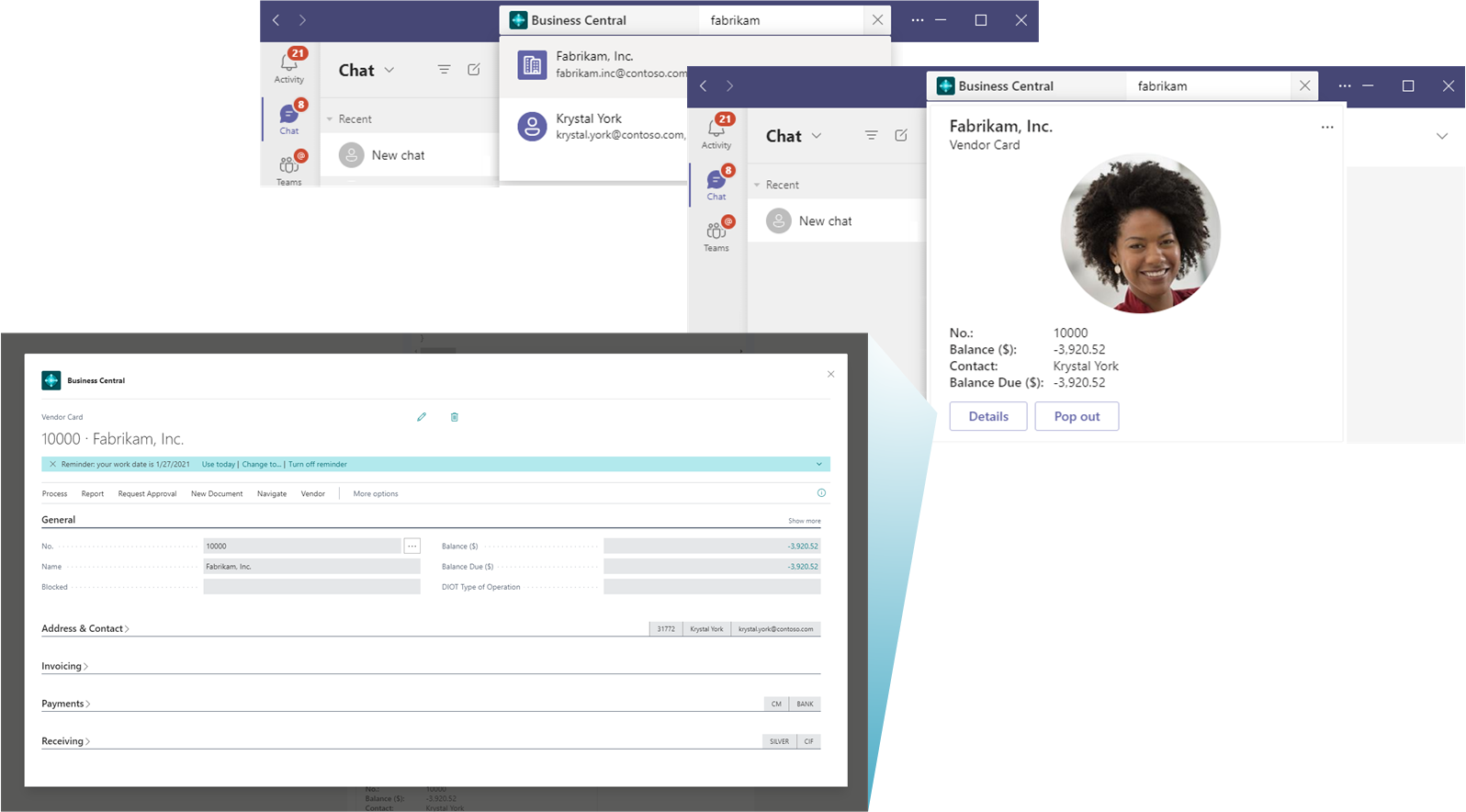The width and height of the screenshot is (1466, 812).
Task: Open Teams in the back Teams window sidebar
Action: 289,169
